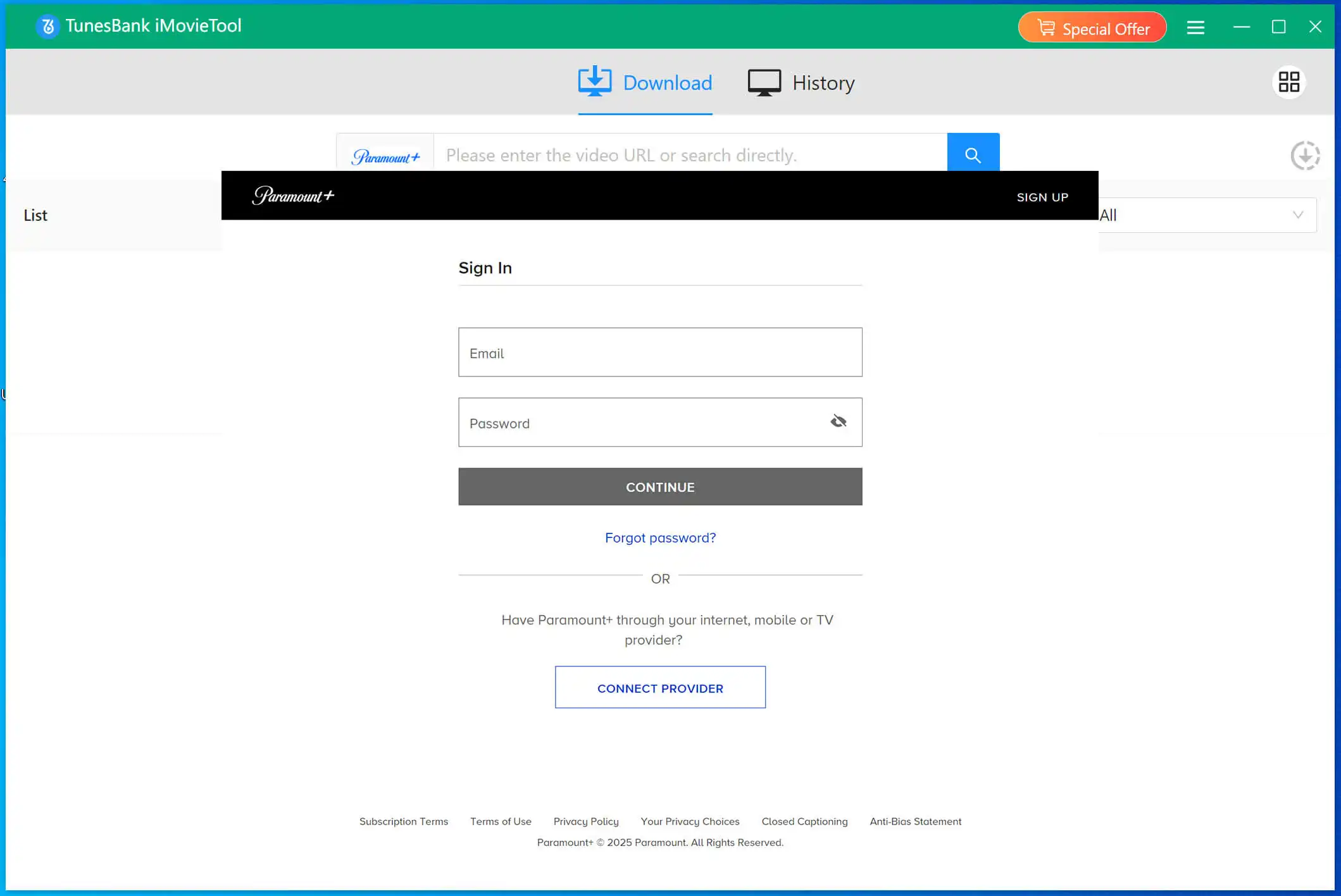Minimize the TunesBank window
Screen dimensions: 1341x896
coord(1242,27)
